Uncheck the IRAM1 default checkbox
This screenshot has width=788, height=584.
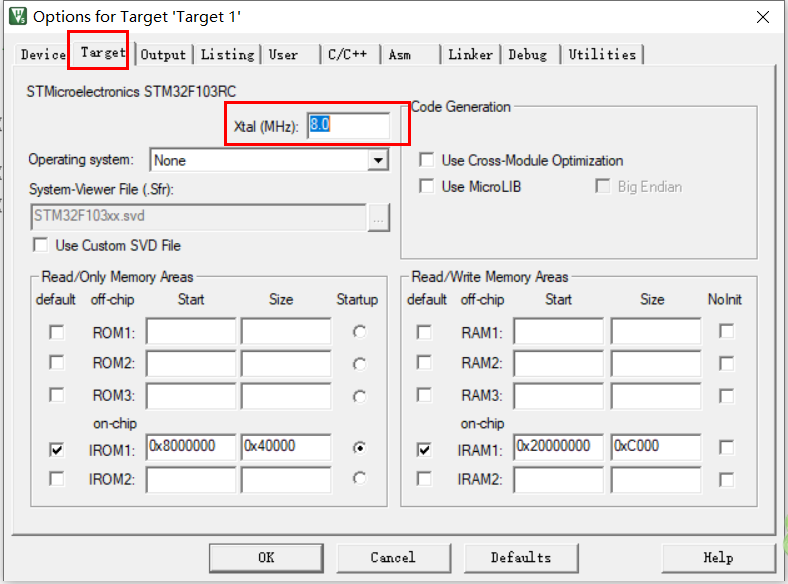point(425,449)
